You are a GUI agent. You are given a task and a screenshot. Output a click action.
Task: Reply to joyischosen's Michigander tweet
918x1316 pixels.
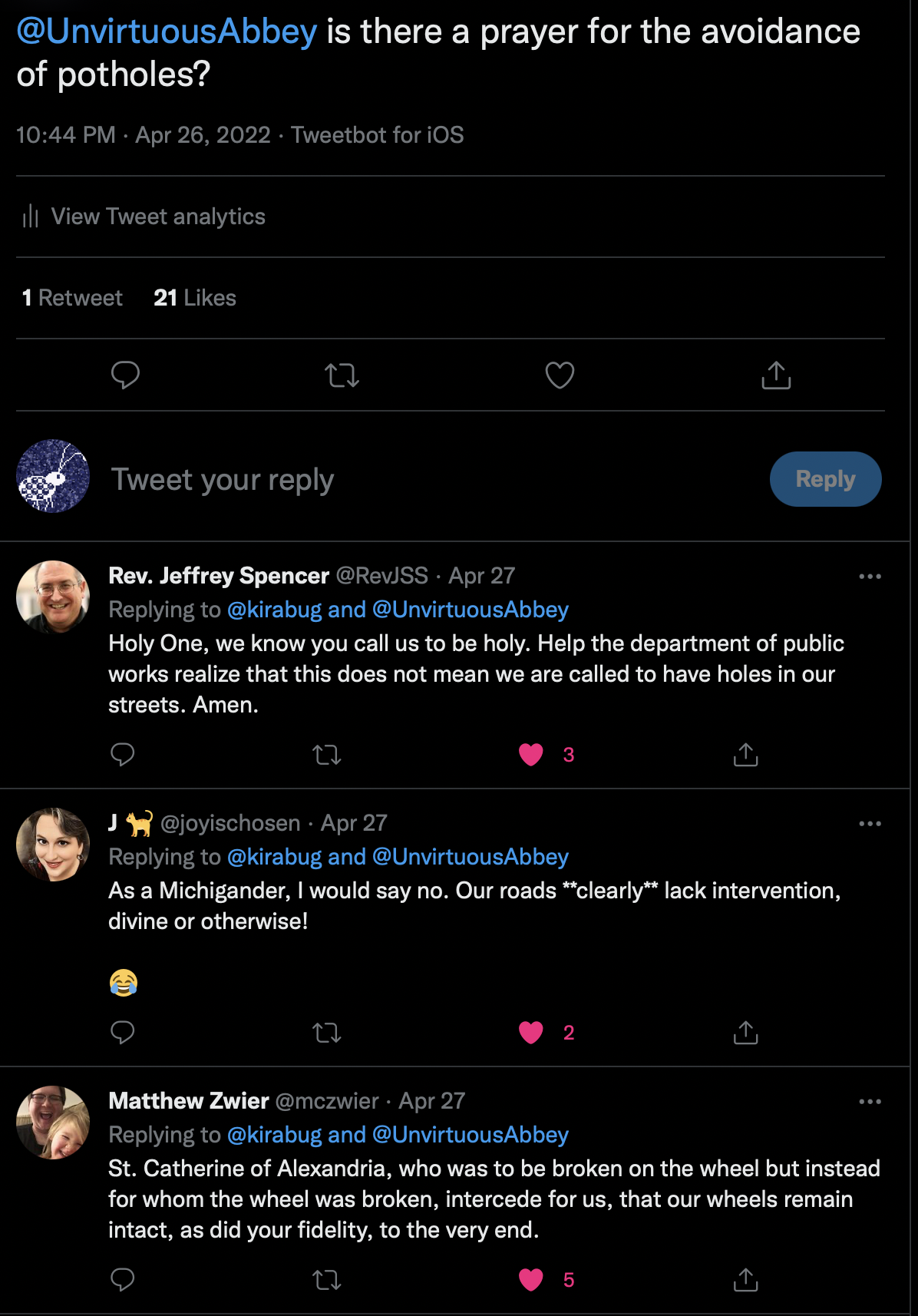(123, 1033)
